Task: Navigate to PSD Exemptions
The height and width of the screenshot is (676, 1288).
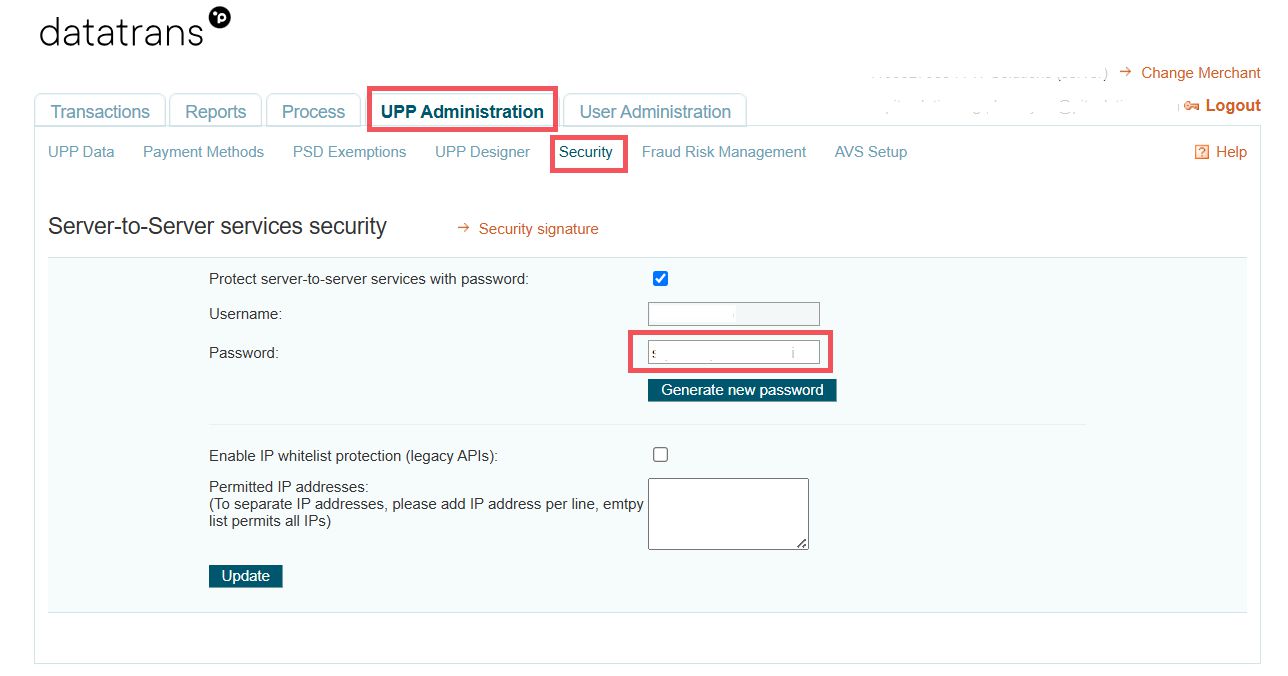Action: pyautogui.click(x=349, y=152)
